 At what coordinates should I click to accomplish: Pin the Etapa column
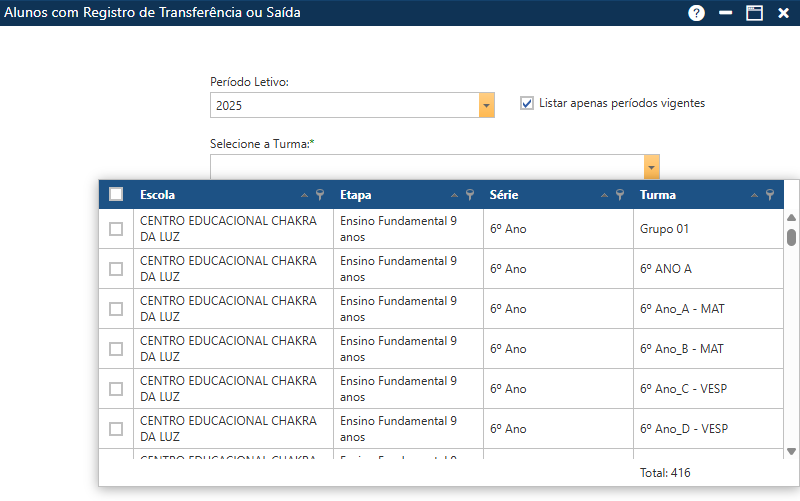click(x=470, y=195)
